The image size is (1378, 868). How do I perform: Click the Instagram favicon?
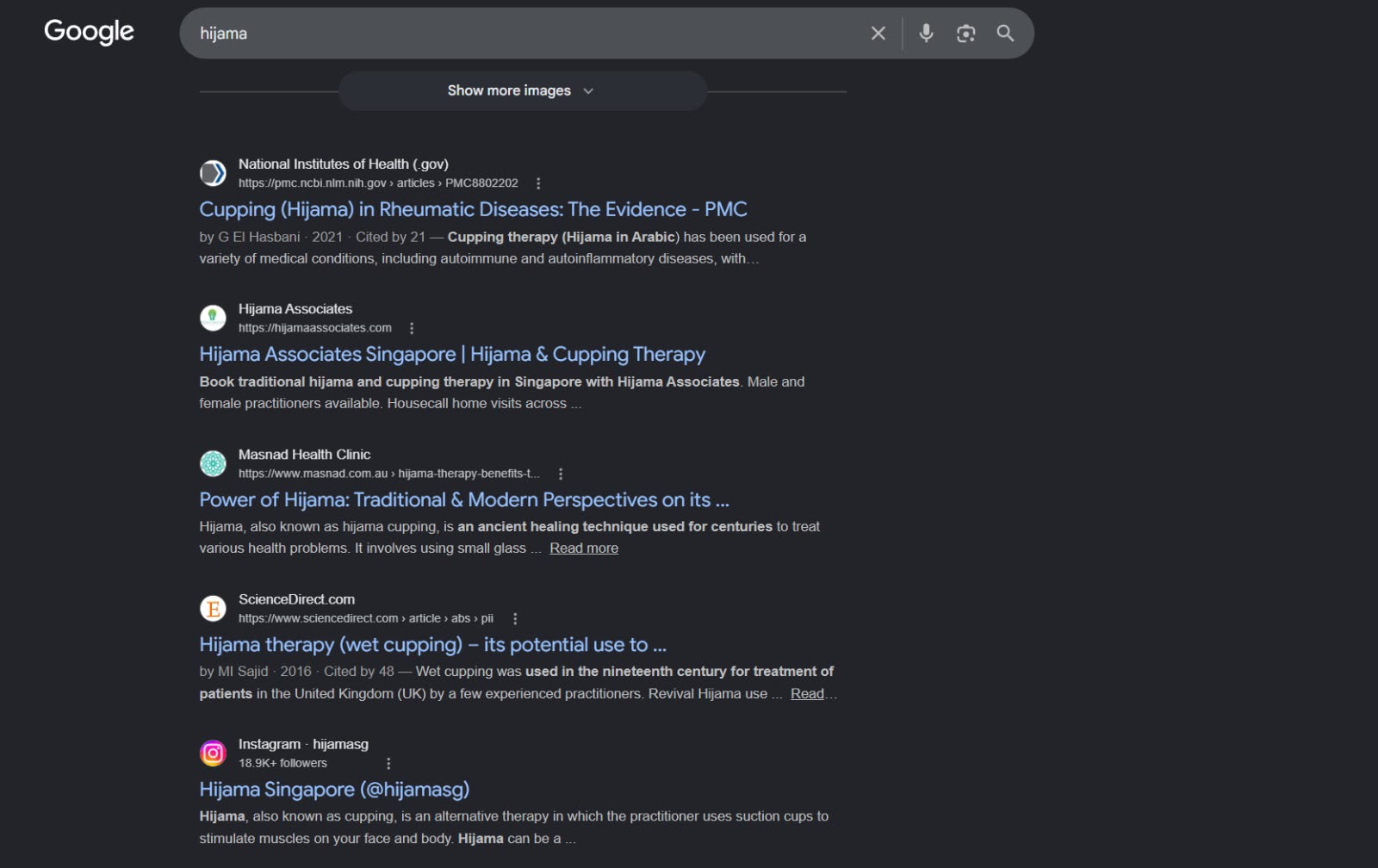[x=213, y=753]
